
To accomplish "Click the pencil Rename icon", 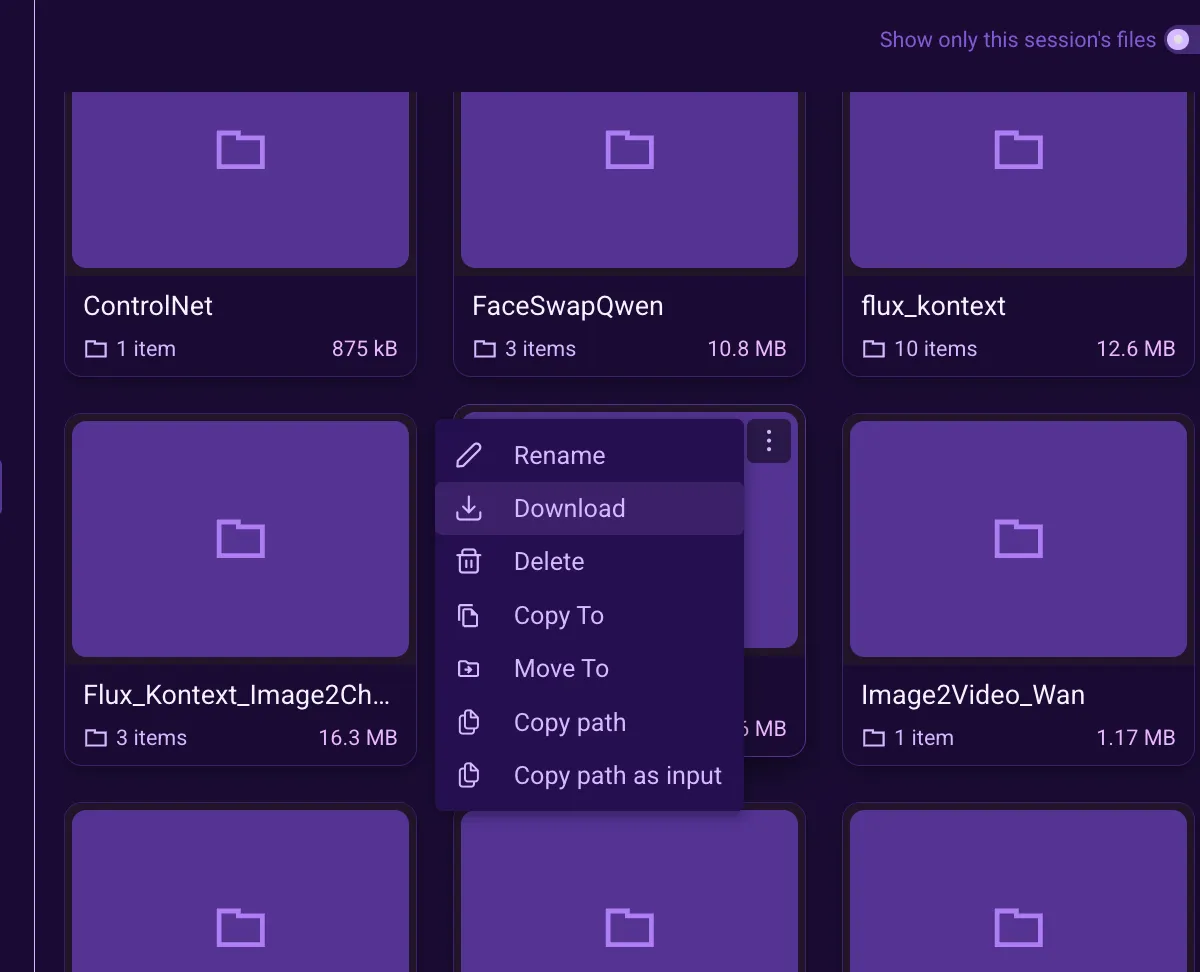I will pyautogui.click(x=468, y=455).
